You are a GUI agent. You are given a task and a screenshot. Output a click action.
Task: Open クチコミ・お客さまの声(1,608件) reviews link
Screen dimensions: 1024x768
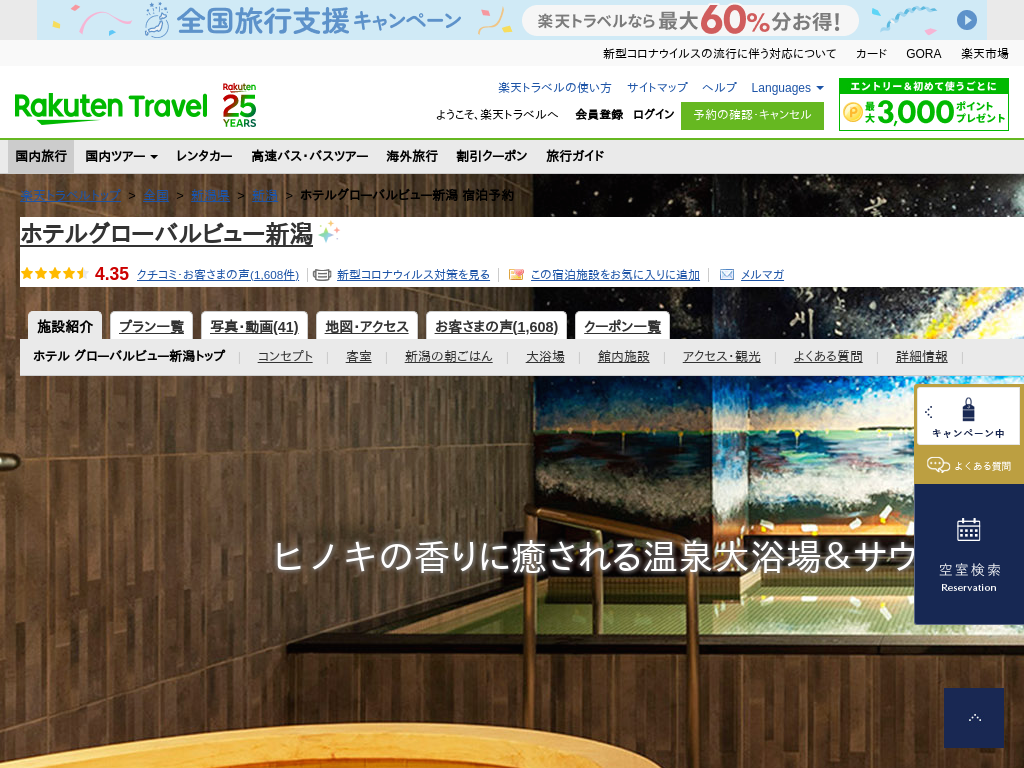click(x=218, y=275)
